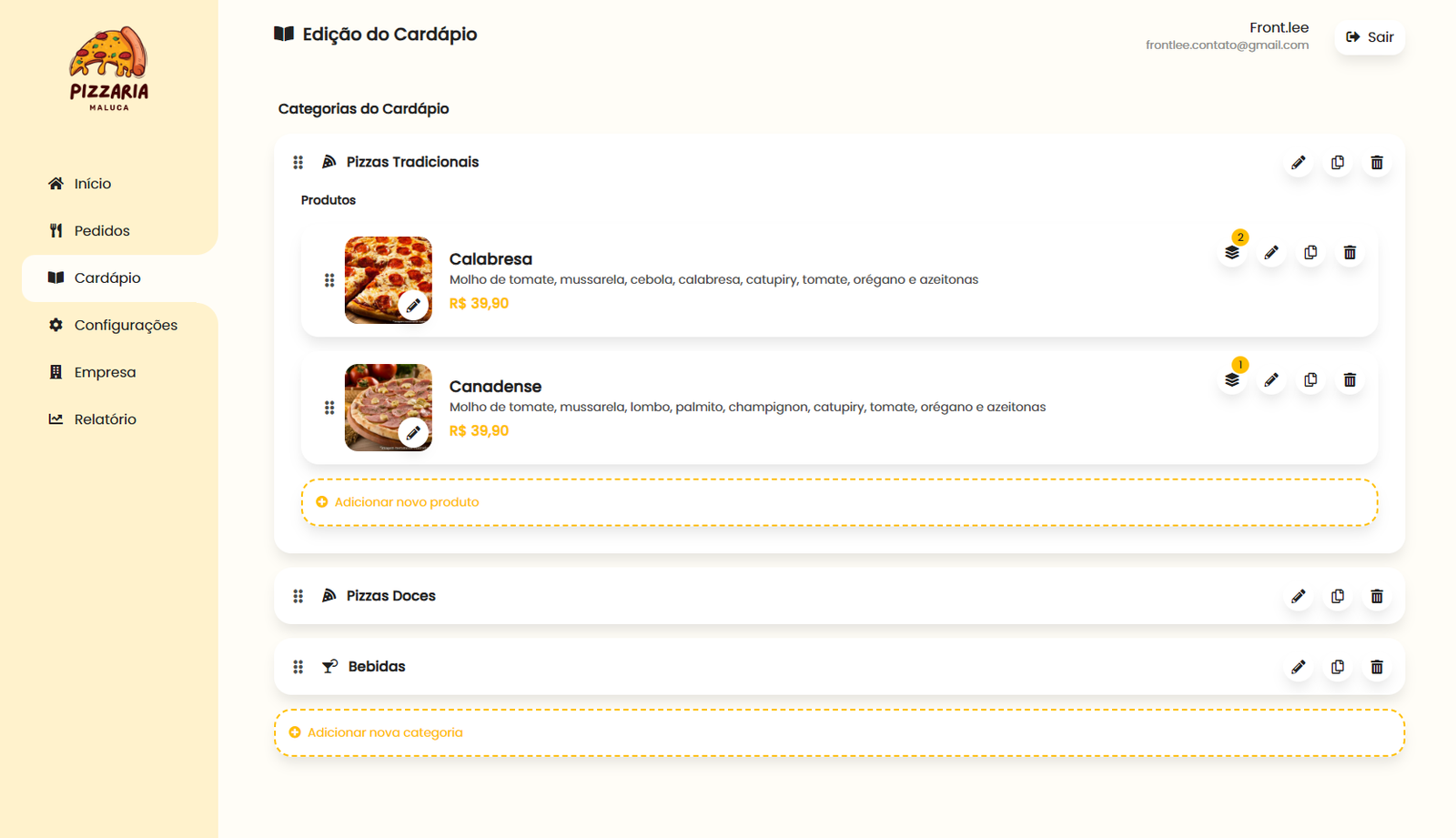Duplicate the Calabresa product
The width and height of the screenshot is (1456, 838).
tap(1310, 252)
